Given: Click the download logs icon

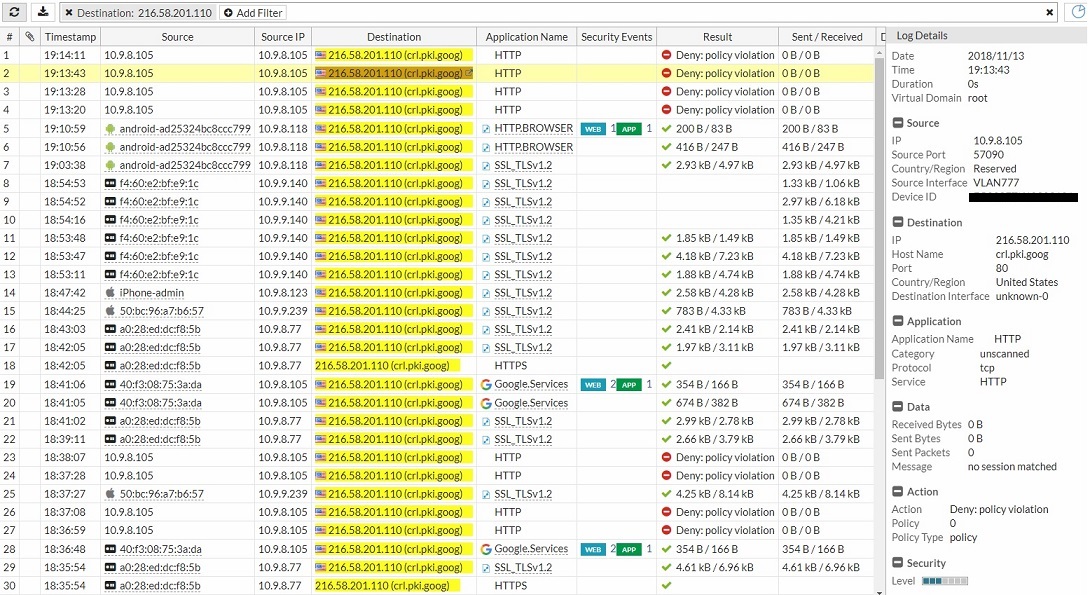Looking at the screenshot, I should (x=43, y=12).
